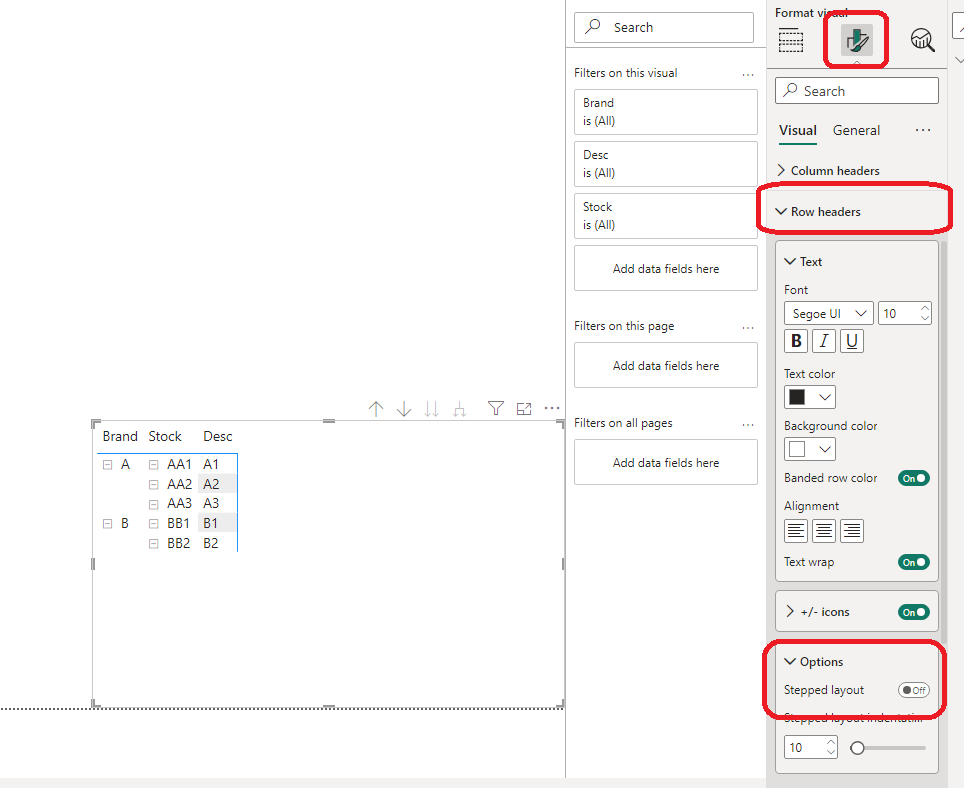The height and width of the screenshot is (788, 964).
Task: Turn off Text wrap toggle
Action: (914, 562)
